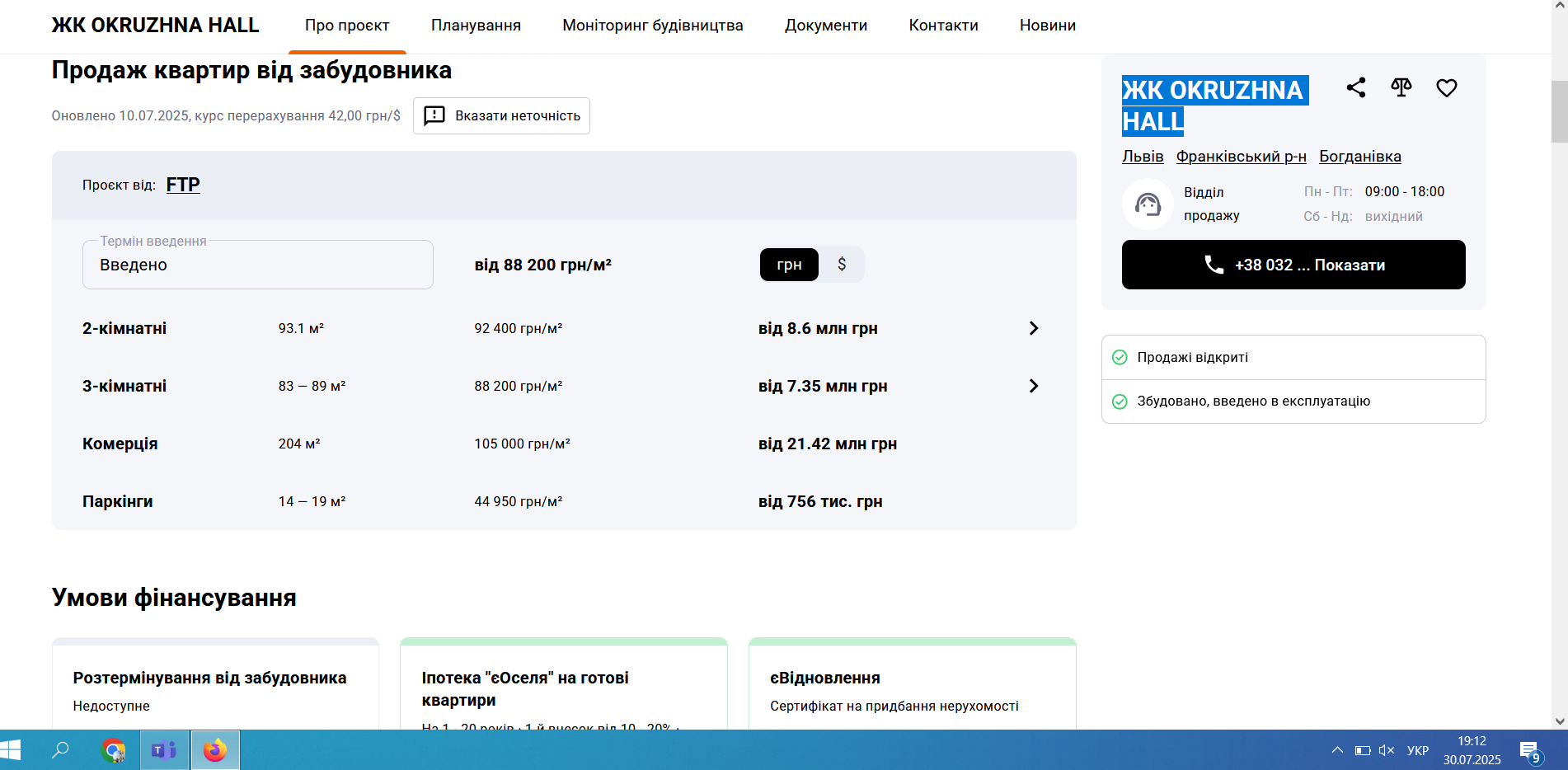The image size is (1568, 770).
Task: Click від 8.6 млн грн price
Action: 818,328
